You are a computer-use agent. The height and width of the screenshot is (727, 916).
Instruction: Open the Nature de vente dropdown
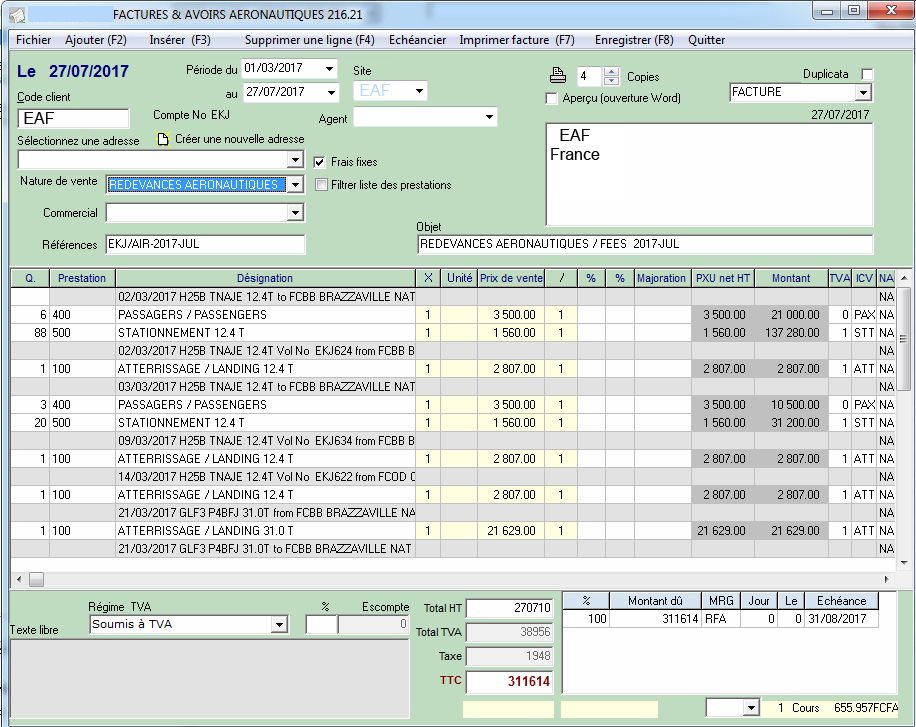click(x=294, y=185)
